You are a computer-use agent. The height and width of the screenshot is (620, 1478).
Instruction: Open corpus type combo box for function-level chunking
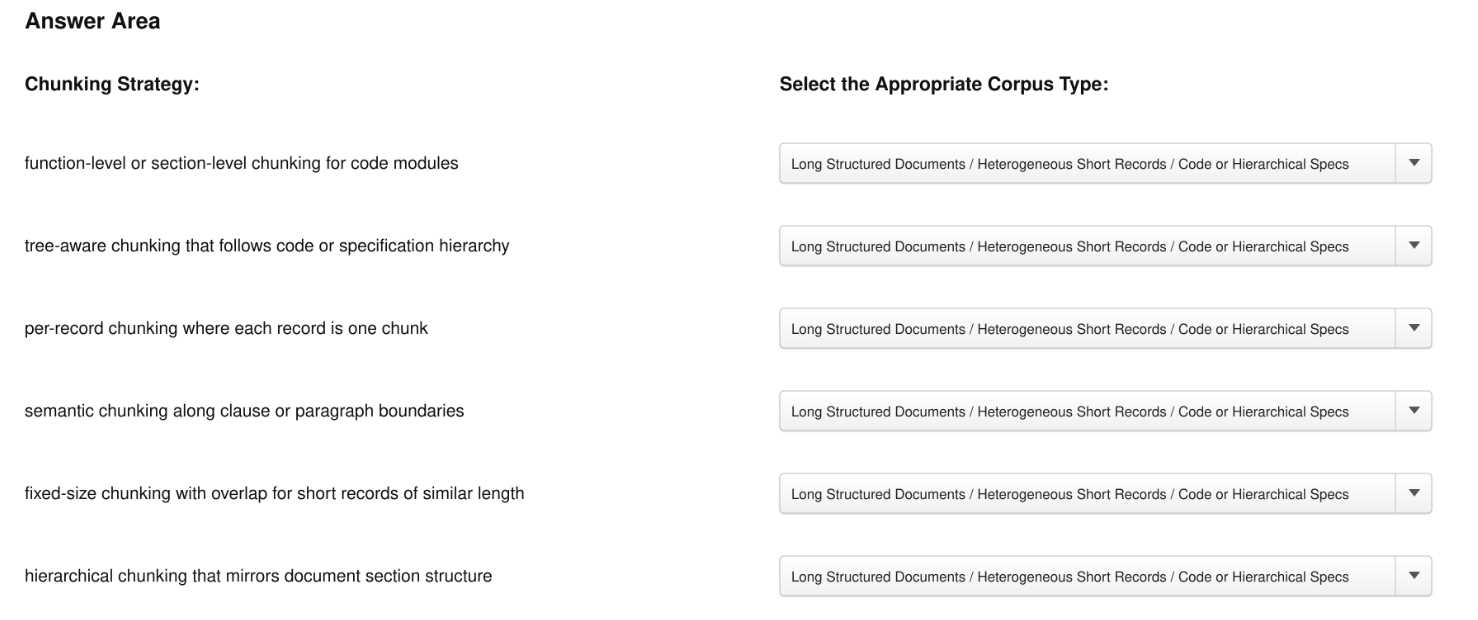point(1105,163)
